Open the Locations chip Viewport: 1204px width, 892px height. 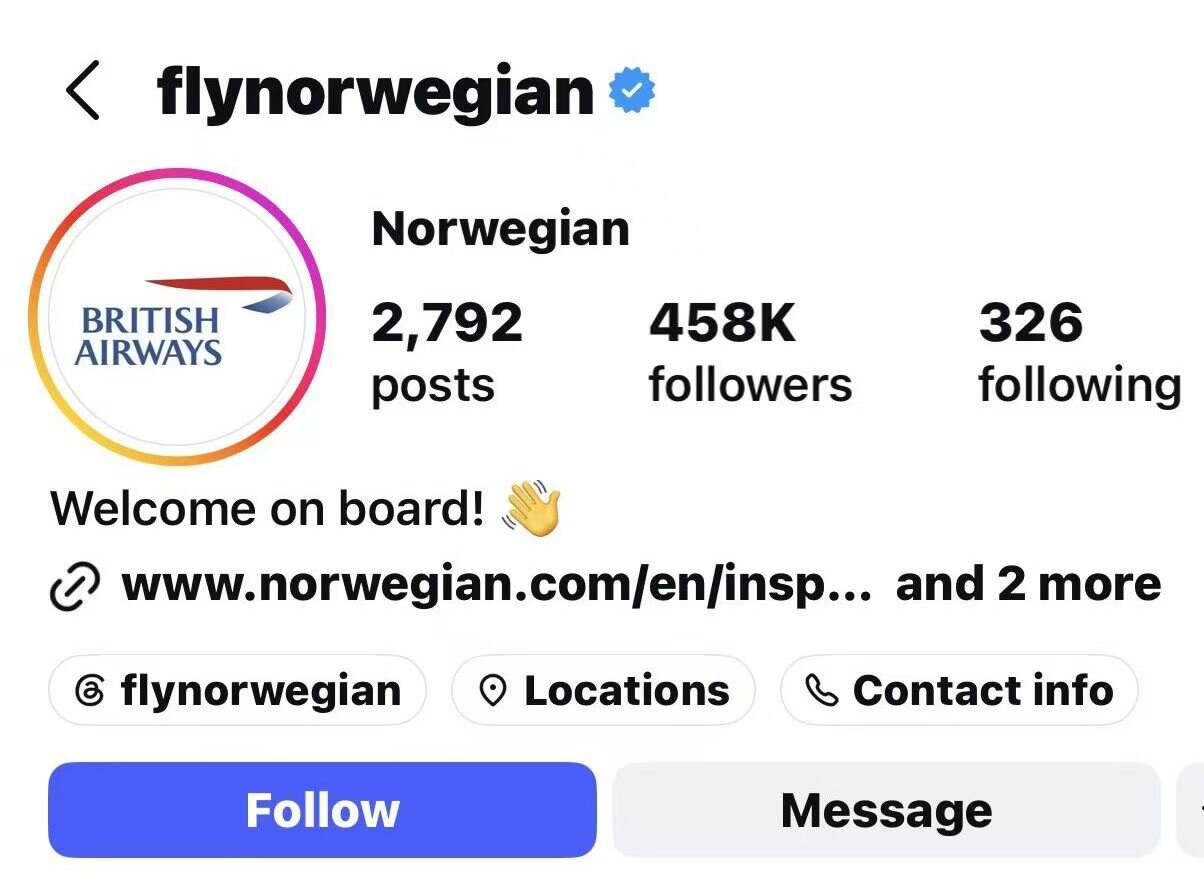click(603, 690)
